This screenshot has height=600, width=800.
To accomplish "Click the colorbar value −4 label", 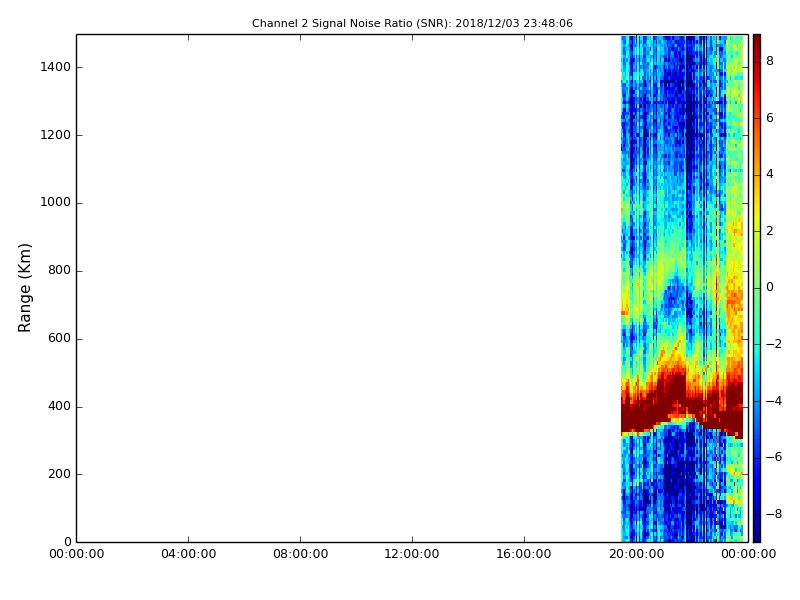I will [x=773, y=401].
